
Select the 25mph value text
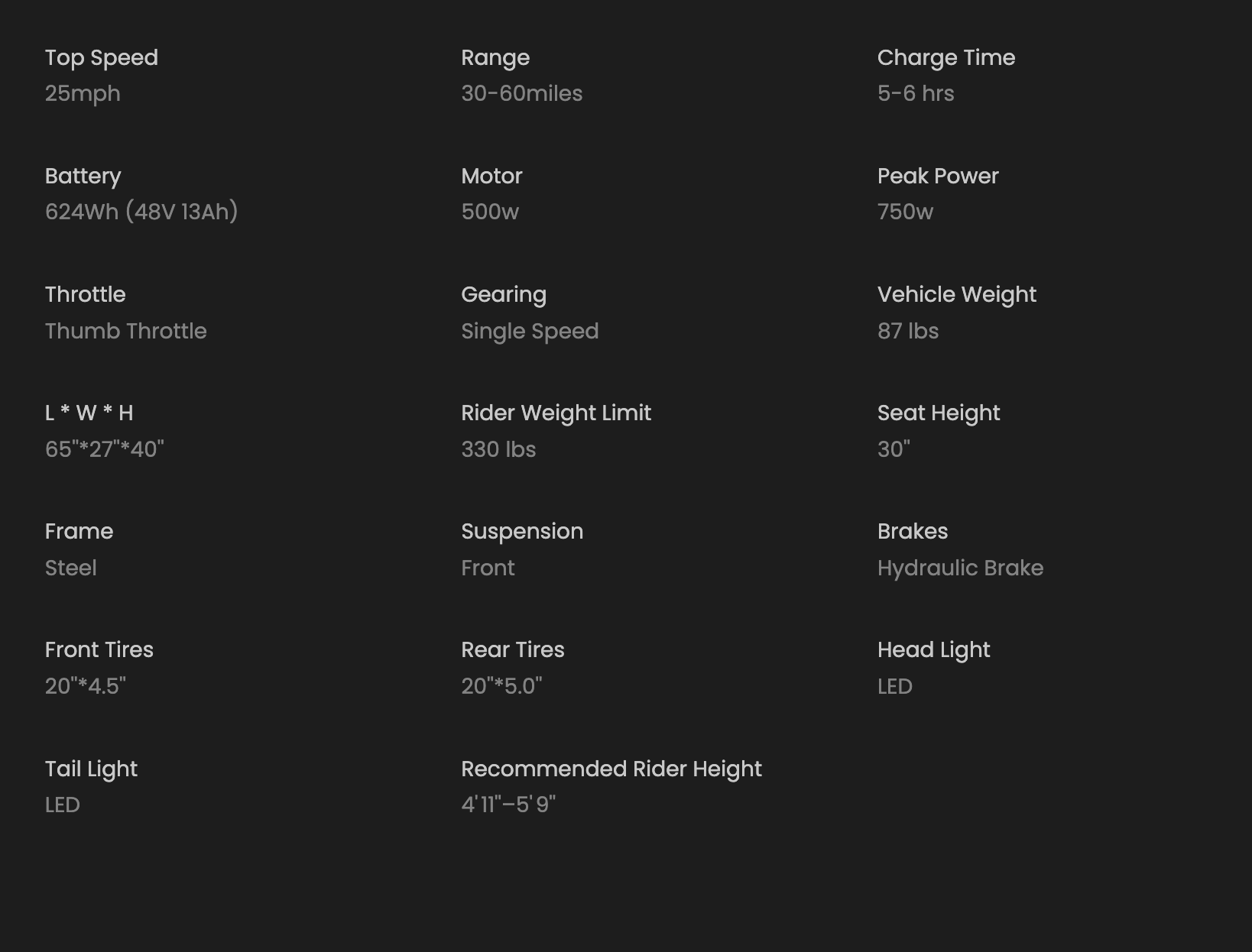(83, 93)
